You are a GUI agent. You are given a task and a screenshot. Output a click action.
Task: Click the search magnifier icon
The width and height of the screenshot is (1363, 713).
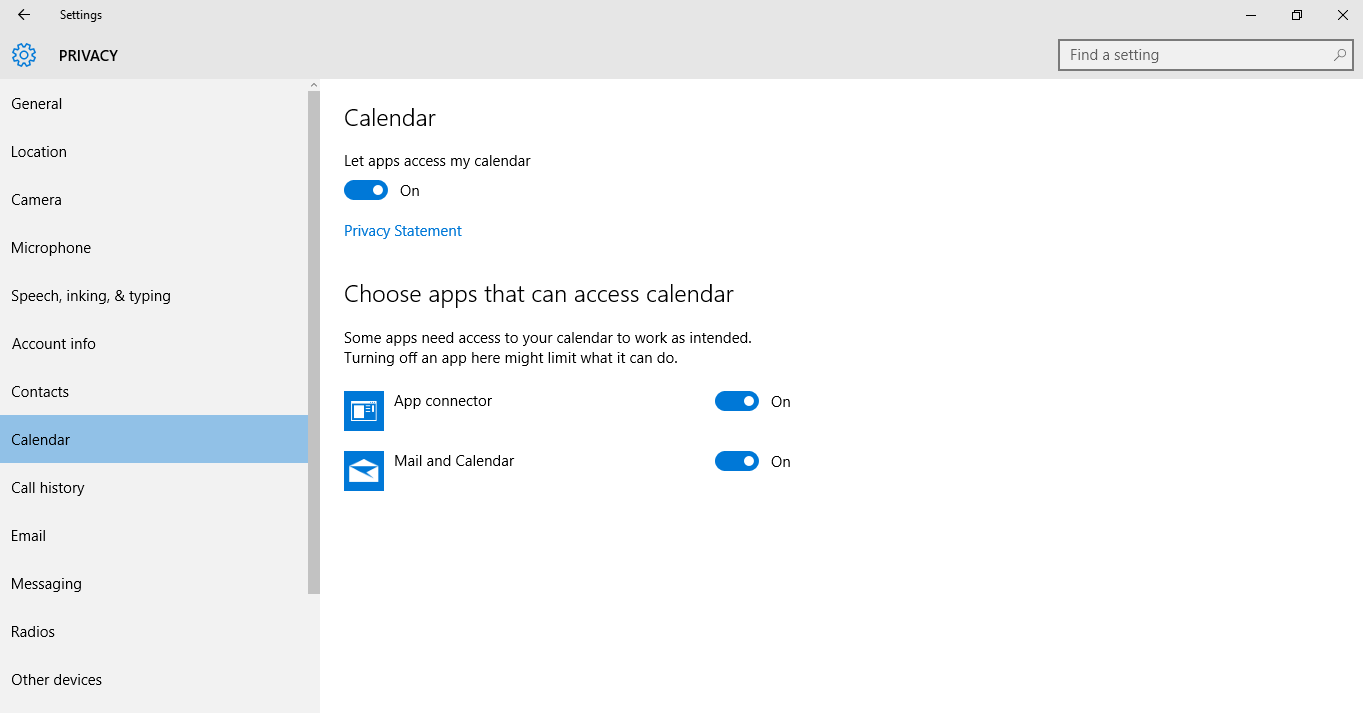point(1340,55)
